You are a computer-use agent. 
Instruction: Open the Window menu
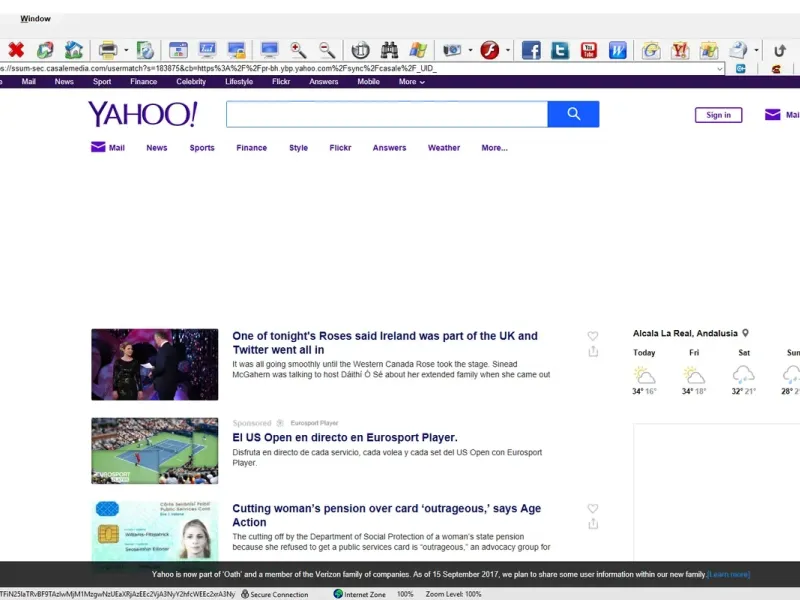35,18
